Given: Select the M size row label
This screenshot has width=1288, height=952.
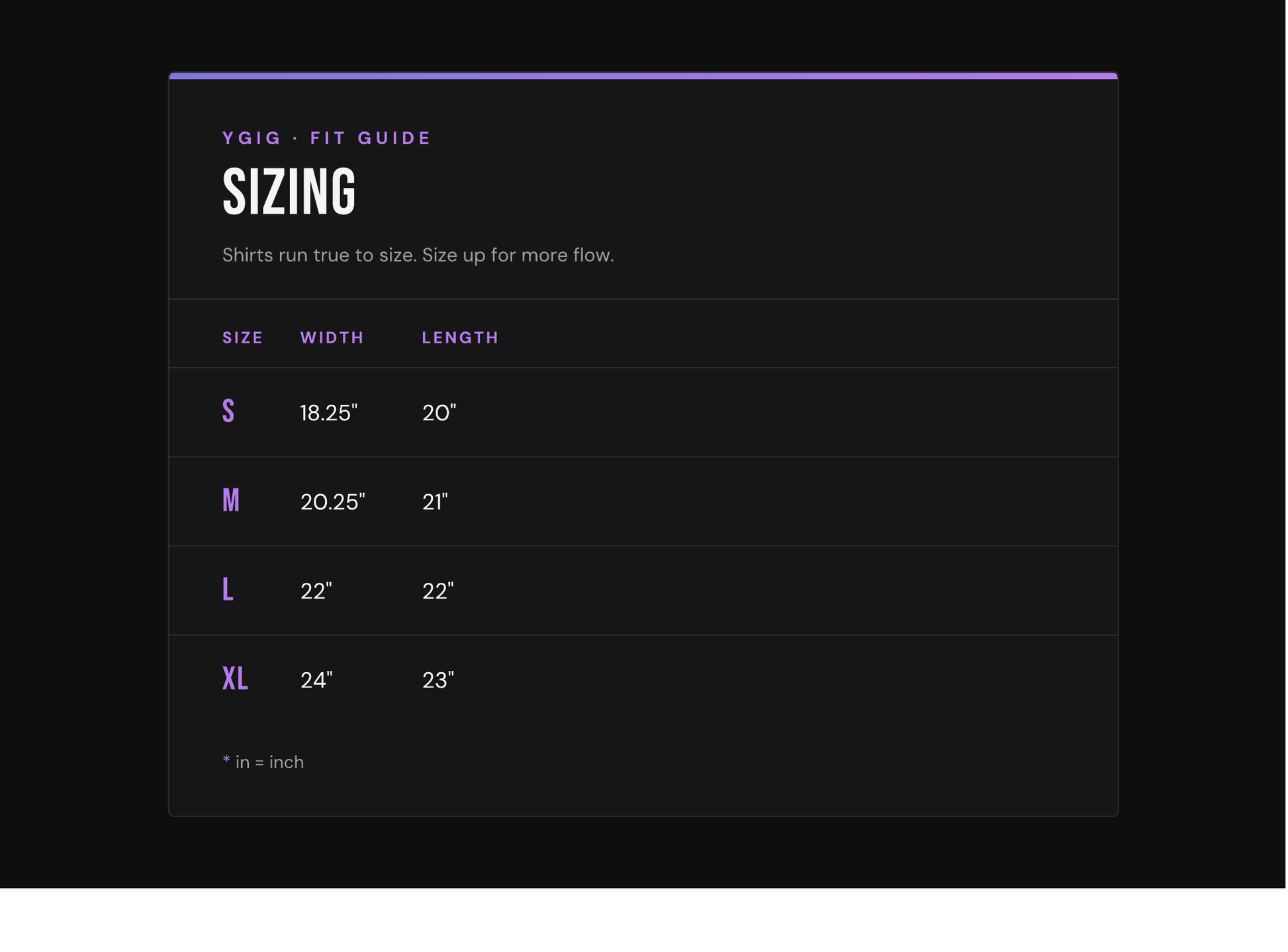Looking at the screenshot, I should click(x=231, y=501).
